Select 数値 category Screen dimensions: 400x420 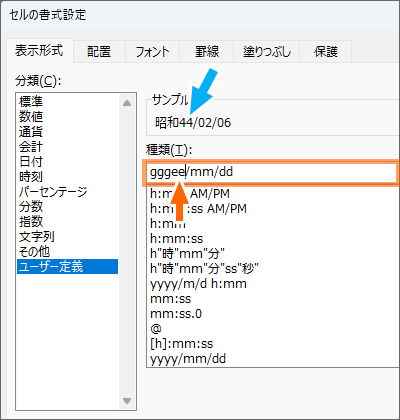click(67, 116)
